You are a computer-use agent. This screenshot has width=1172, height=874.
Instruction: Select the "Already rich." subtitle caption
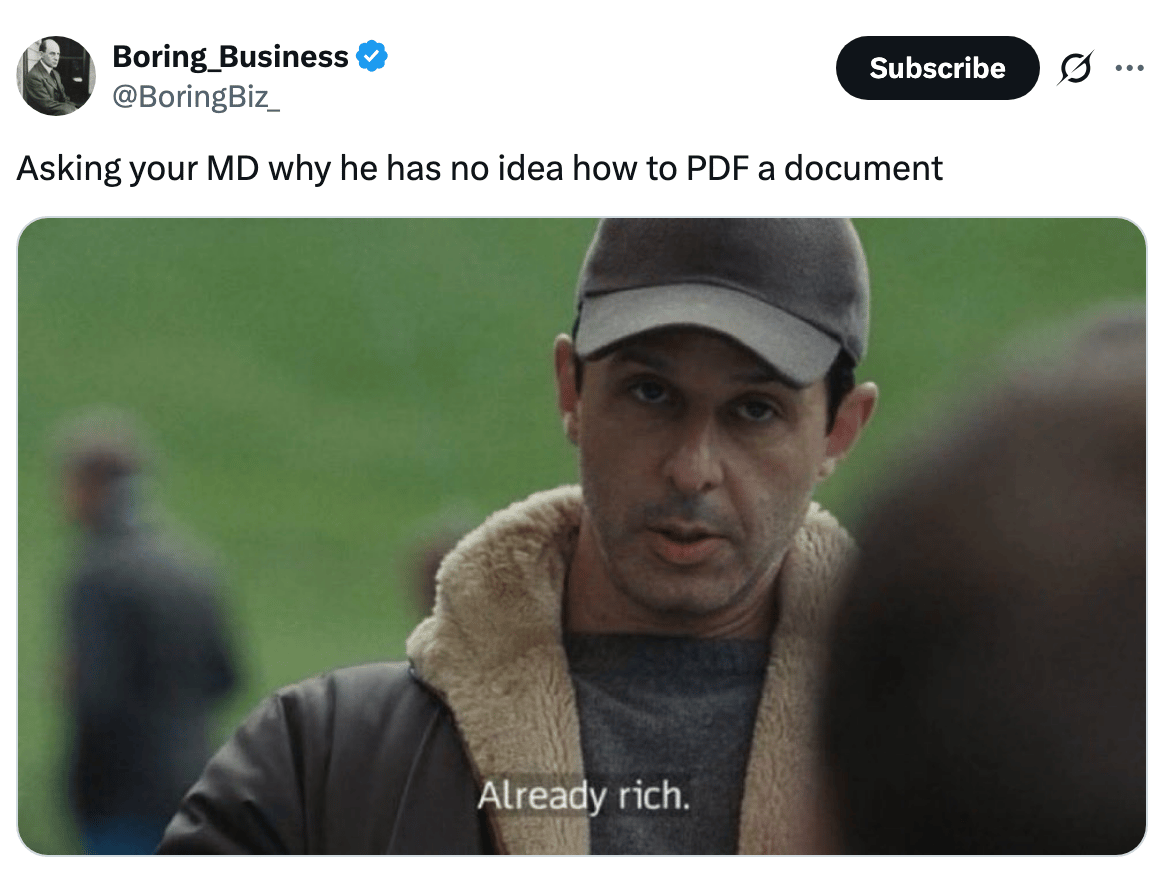click(584, 796)
